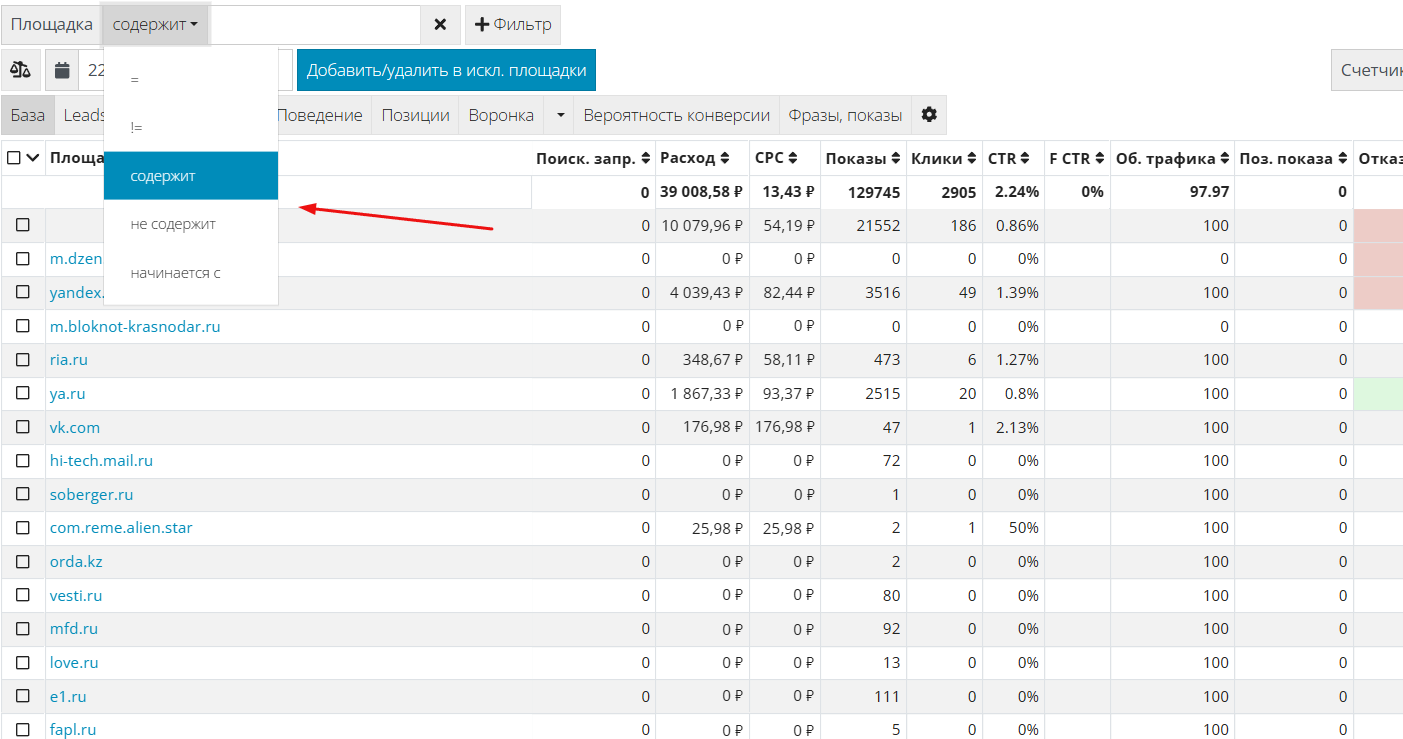Toggle the select-all checkbox in header
Image resolution: width=1403 pixels, height=739 pixels.
tap(14, 158)
